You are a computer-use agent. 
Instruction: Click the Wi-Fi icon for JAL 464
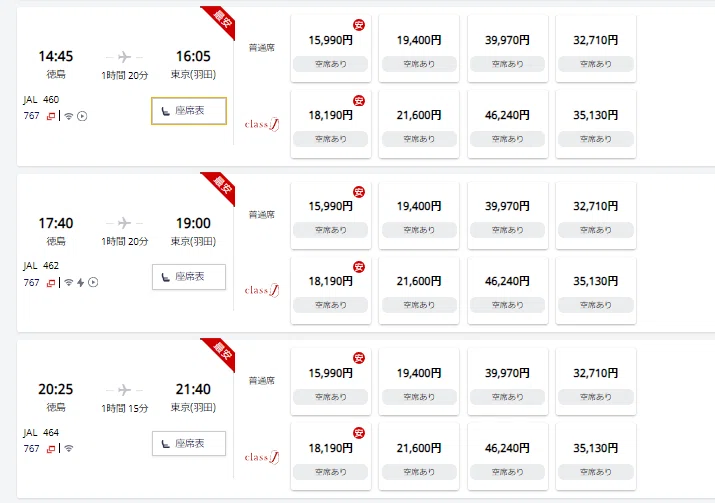pos(68,448)
